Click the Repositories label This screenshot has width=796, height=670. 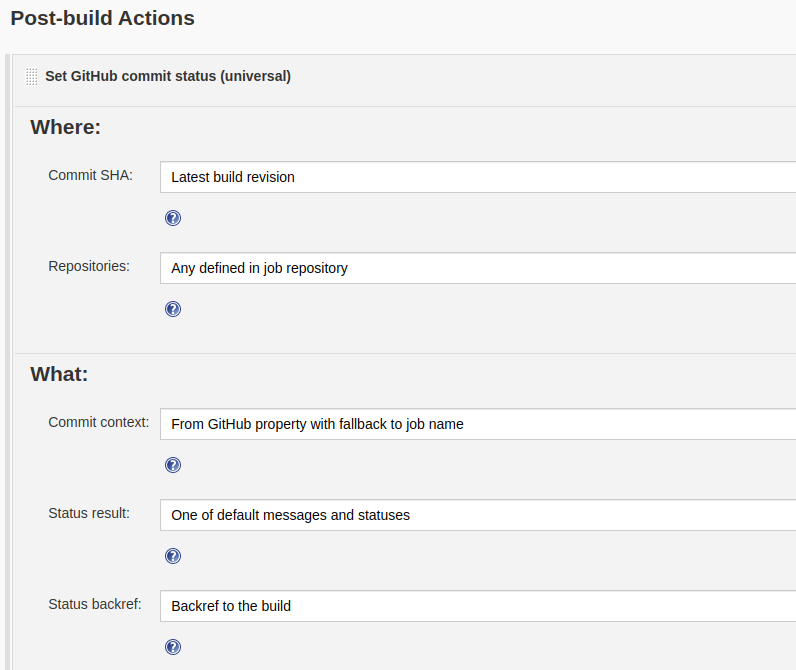coord(89,266)
